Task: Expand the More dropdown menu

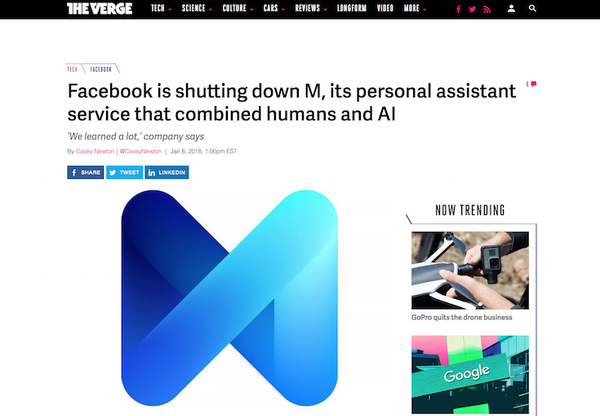Action: 415,8
